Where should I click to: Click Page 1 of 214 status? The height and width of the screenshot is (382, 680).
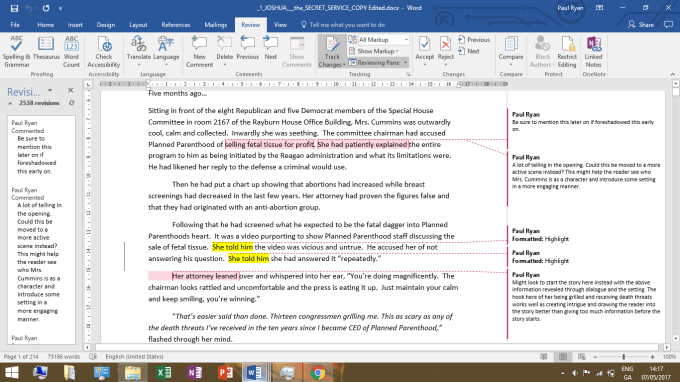point(21,356)
